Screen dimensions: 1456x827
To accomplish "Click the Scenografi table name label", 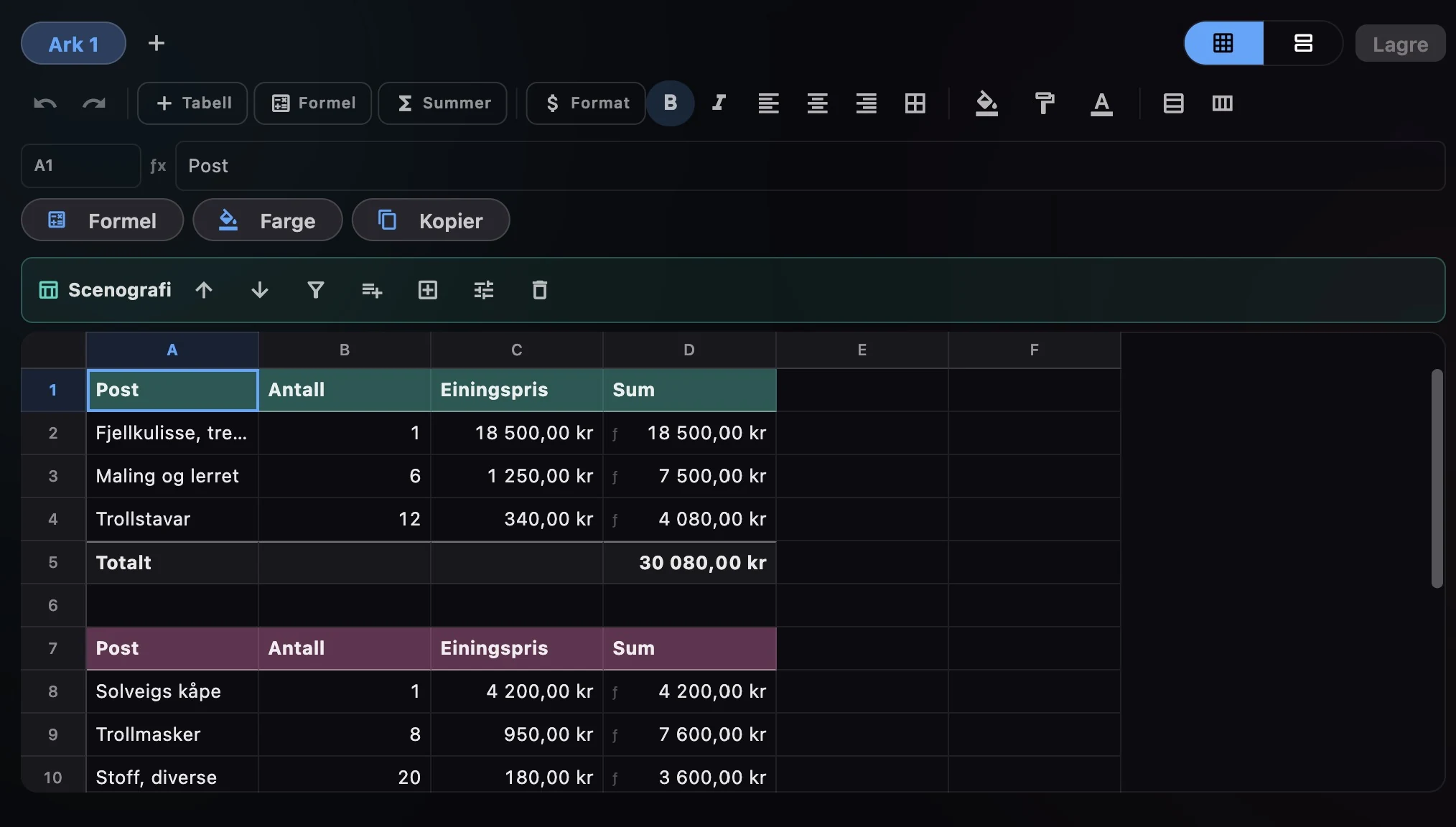I will [x=119, y=290].
